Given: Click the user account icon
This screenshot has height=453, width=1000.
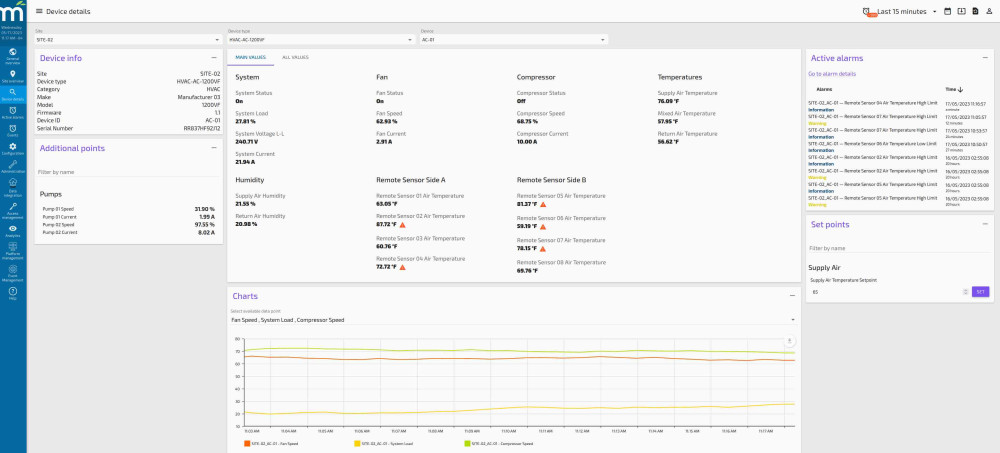Looking at the screenshot, I should tap(988, 11).
